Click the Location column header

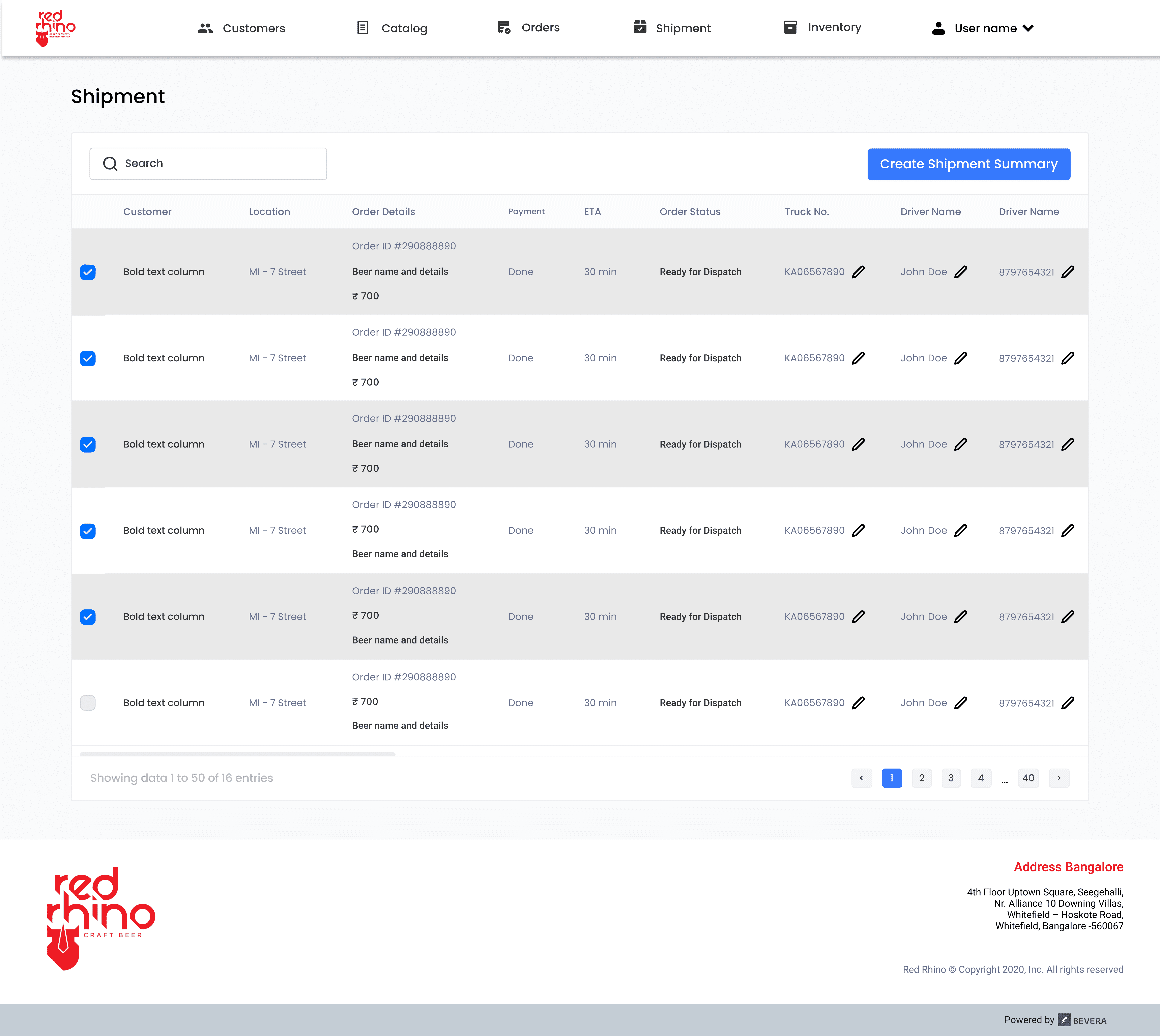point(269,212)
